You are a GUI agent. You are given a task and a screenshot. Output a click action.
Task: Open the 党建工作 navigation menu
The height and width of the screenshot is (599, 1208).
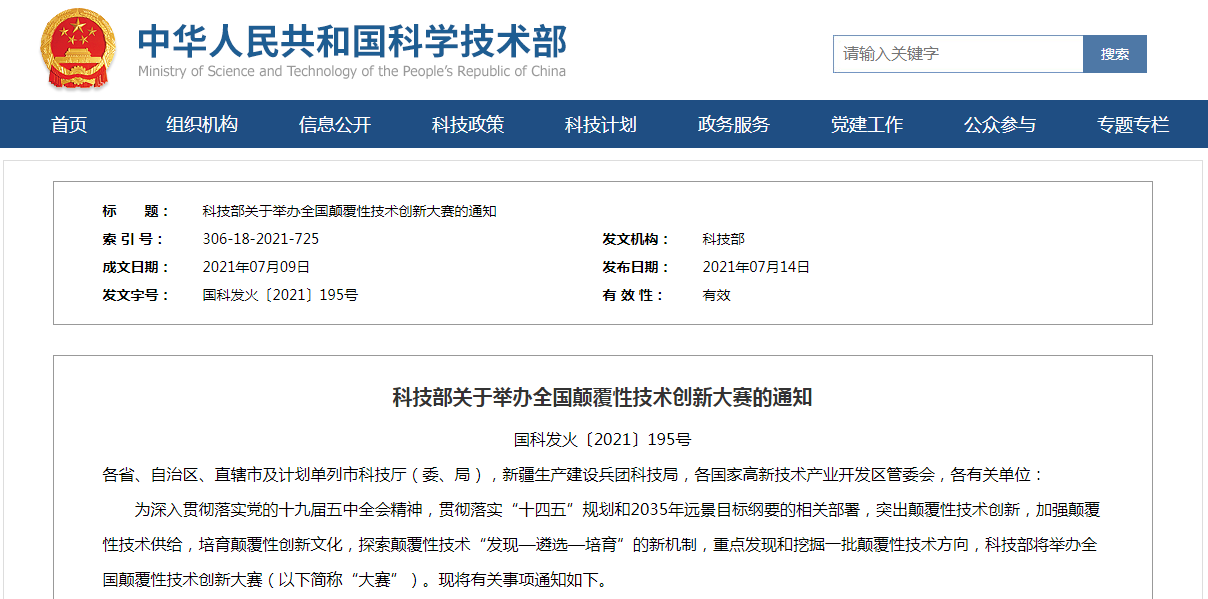click(x=868, y=124)
